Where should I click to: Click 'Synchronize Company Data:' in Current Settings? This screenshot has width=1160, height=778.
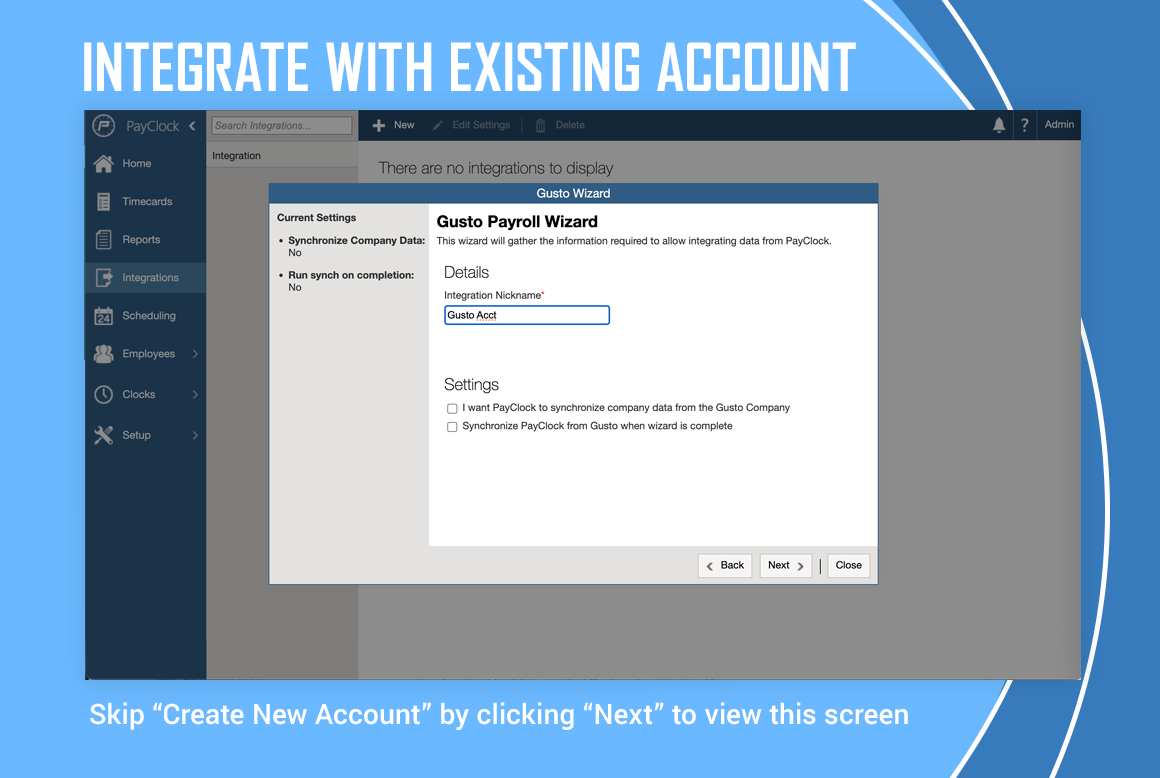[x=357, y=240]
